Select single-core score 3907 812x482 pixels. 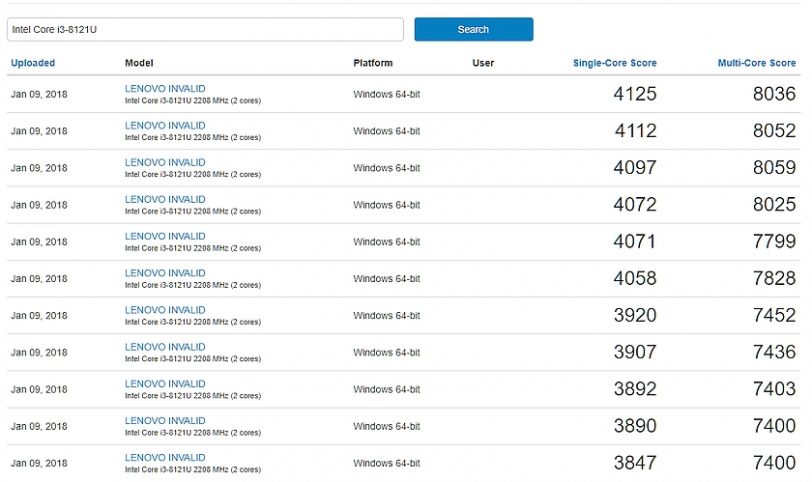click(x=635, y=352)
